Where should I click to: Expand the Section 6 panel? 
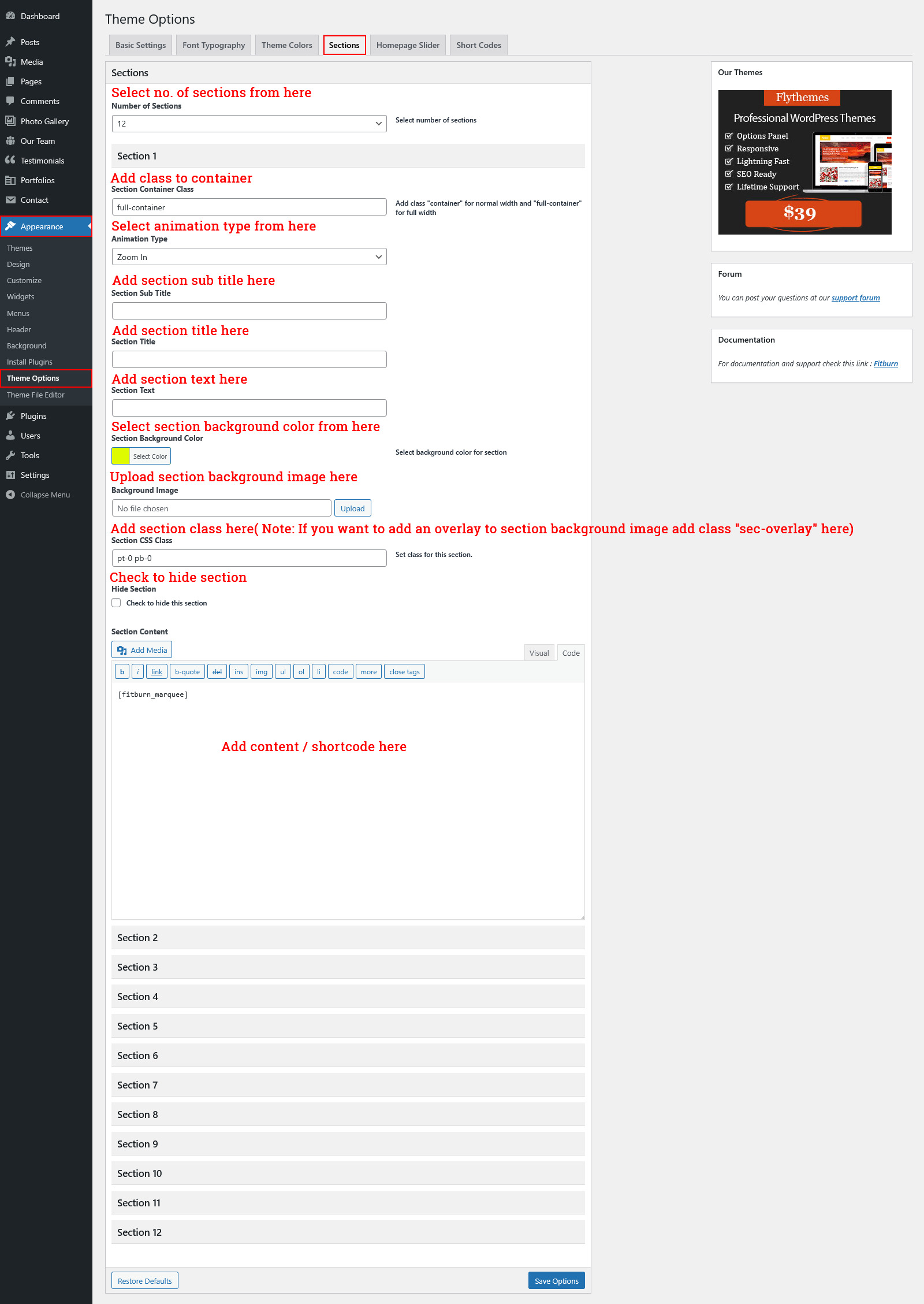coord(348,1056)
